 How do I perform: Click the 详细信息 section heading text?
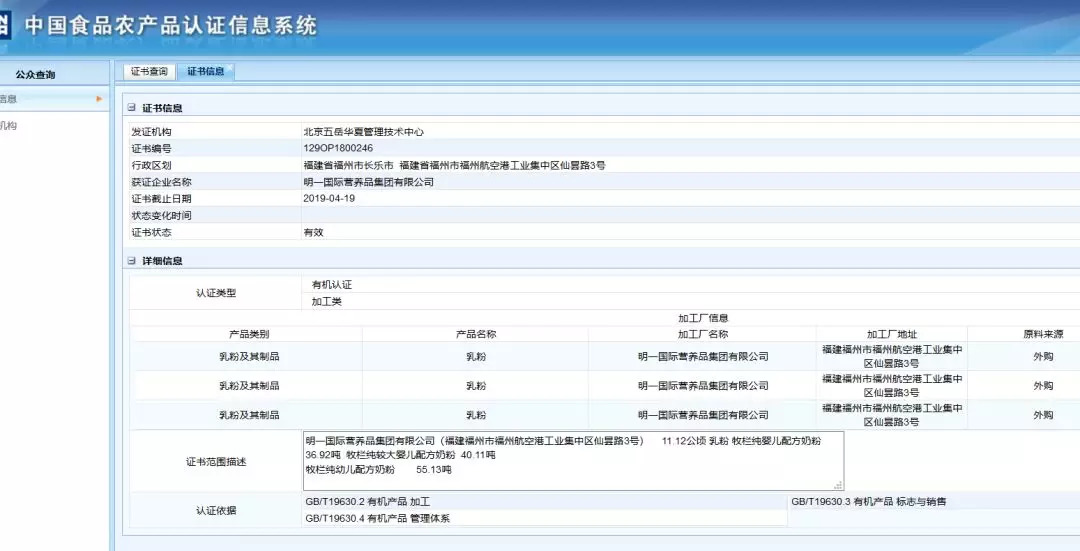click(x=163, y=261)
